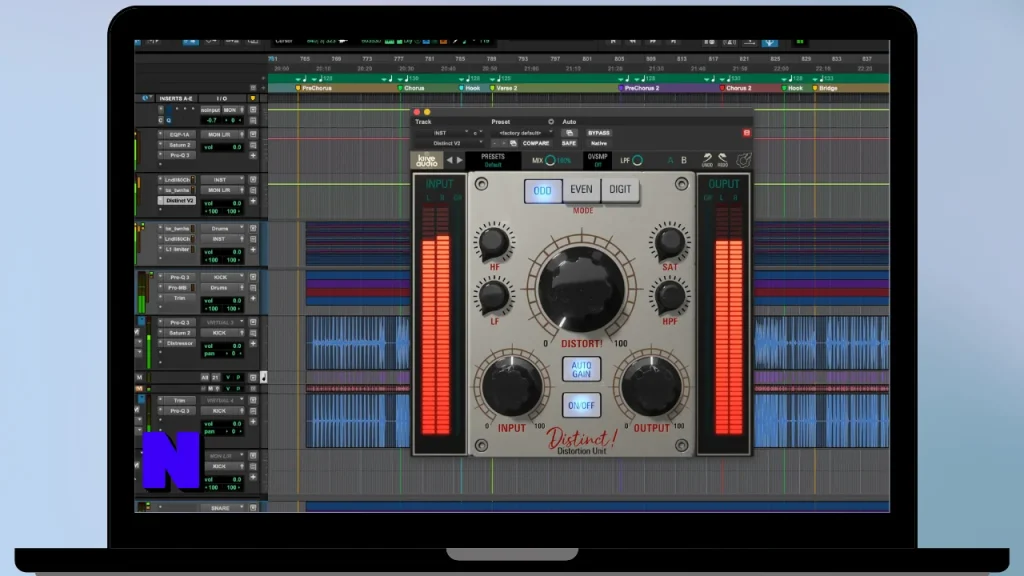This screenshot has width=1024, height=576.
Task: Toggle BYPASS in the plugin header
Action: click(599, 133)
